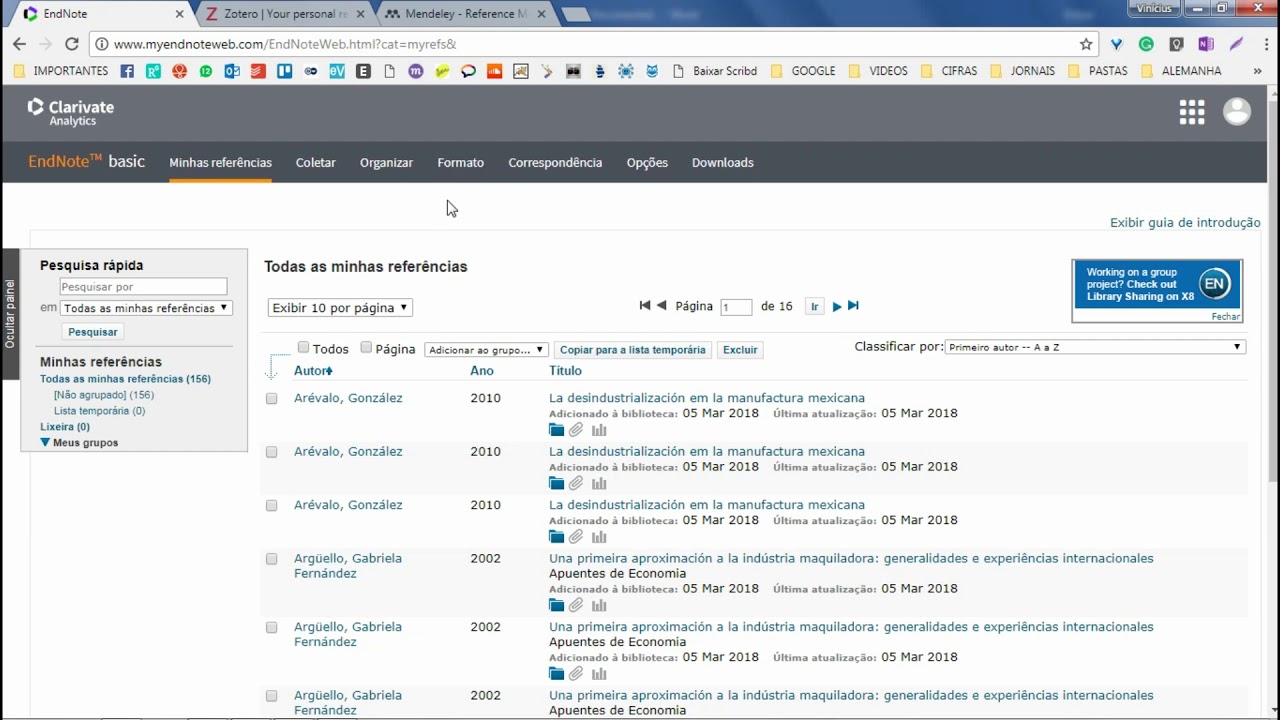Image resolution: width=1280 pixels, height=720 pixels.
Task: Switch to the Mendeley browser tab
Action: [x=465, y=14]
